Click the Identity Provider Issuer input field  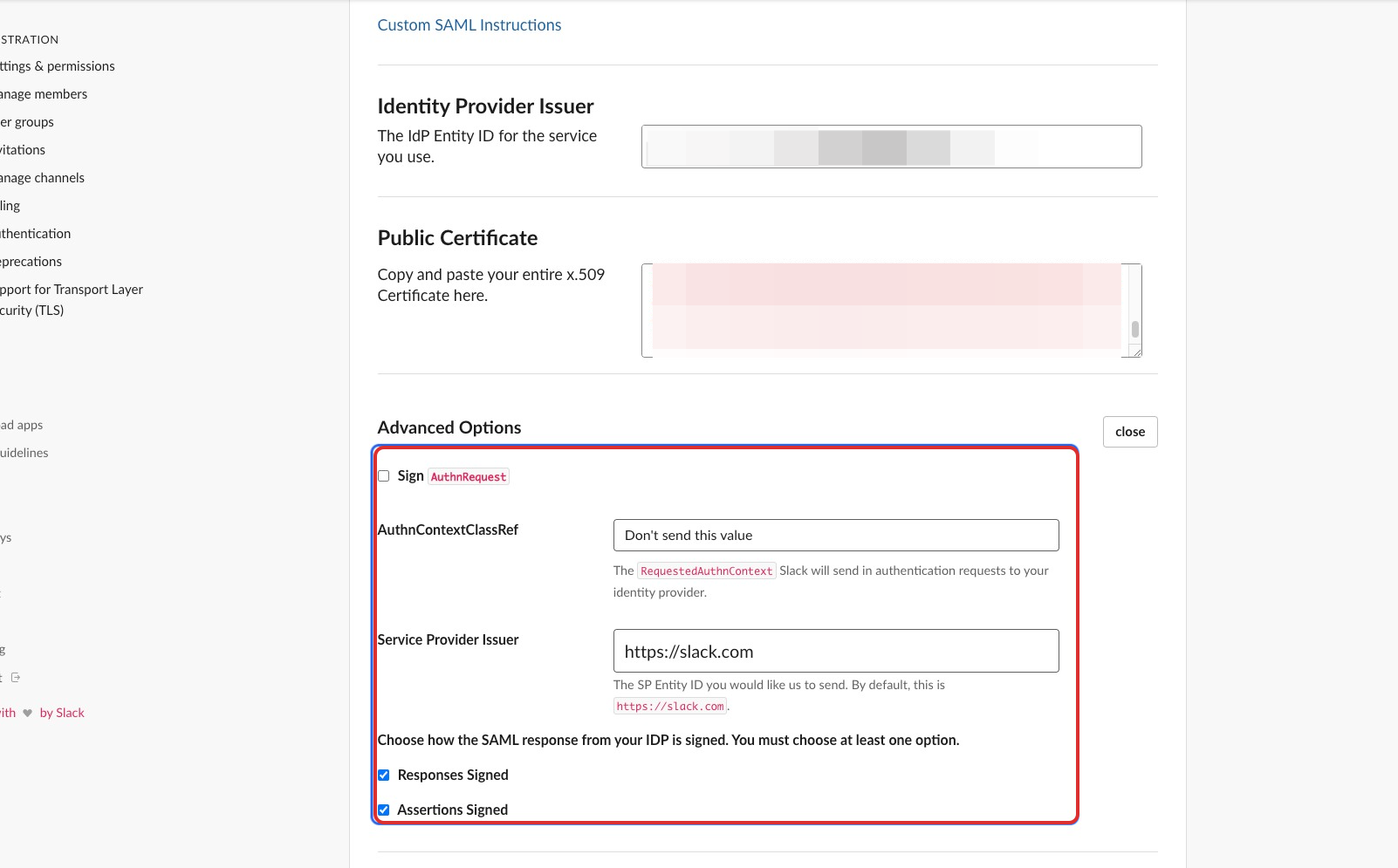click(x=891, y=147)
